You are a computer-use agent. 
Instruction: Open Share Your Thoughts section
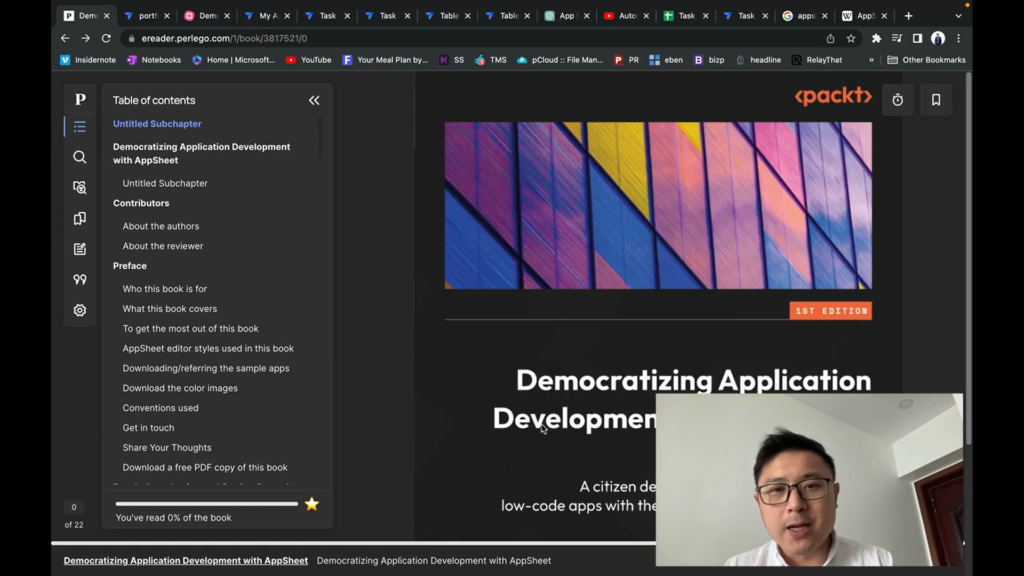(167, 448)
